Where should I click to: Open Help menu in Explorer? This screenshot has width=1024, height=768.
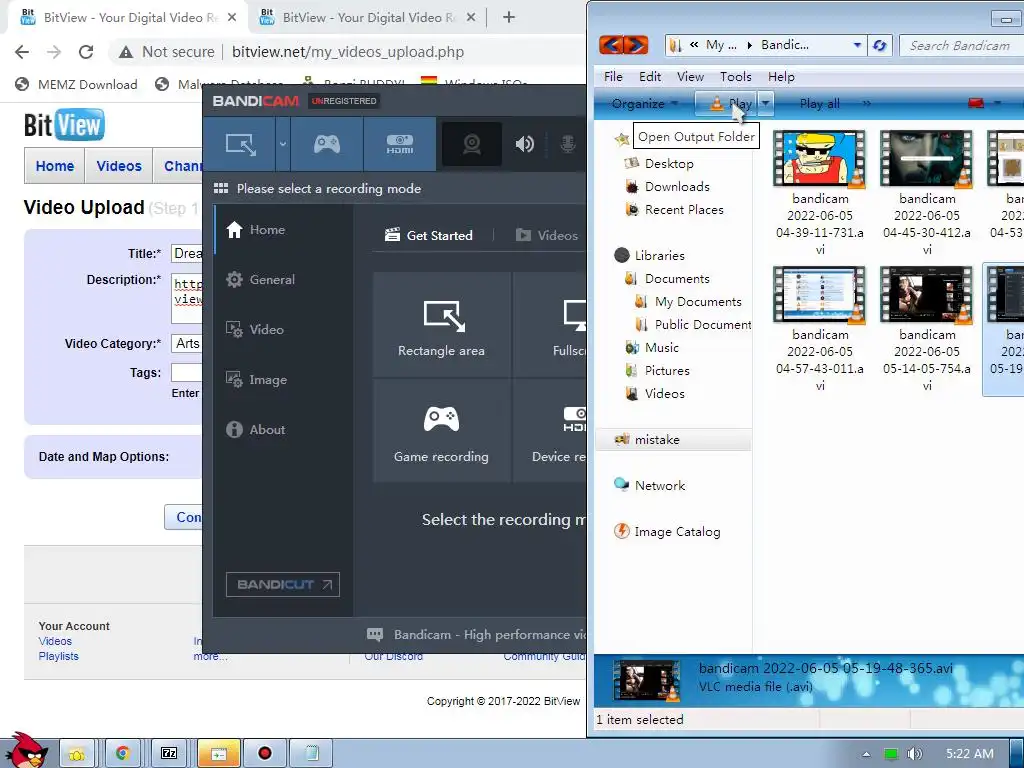pos(781,77)
